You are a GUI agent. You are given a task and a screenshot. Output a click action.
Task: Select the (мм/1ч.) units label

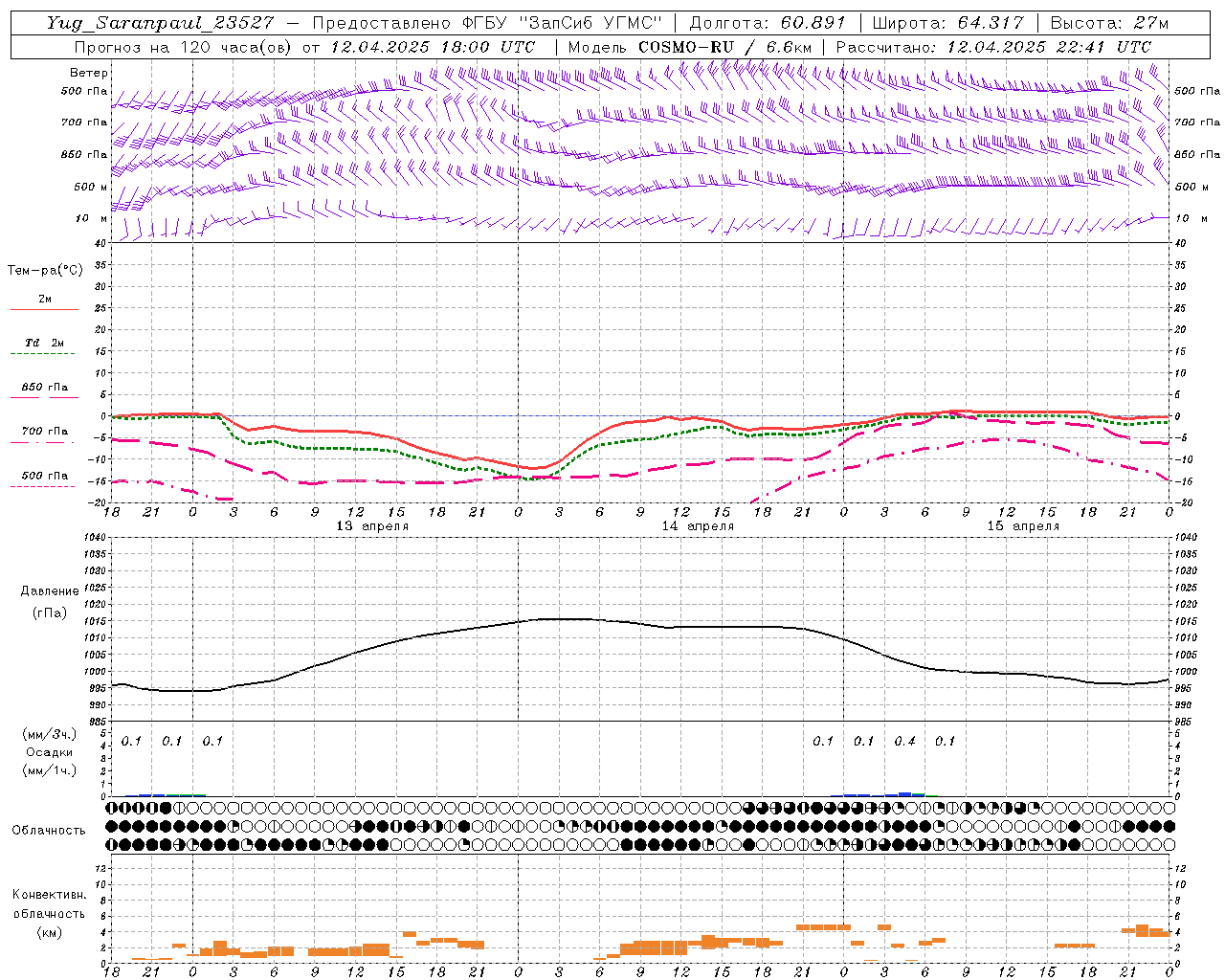49,769
